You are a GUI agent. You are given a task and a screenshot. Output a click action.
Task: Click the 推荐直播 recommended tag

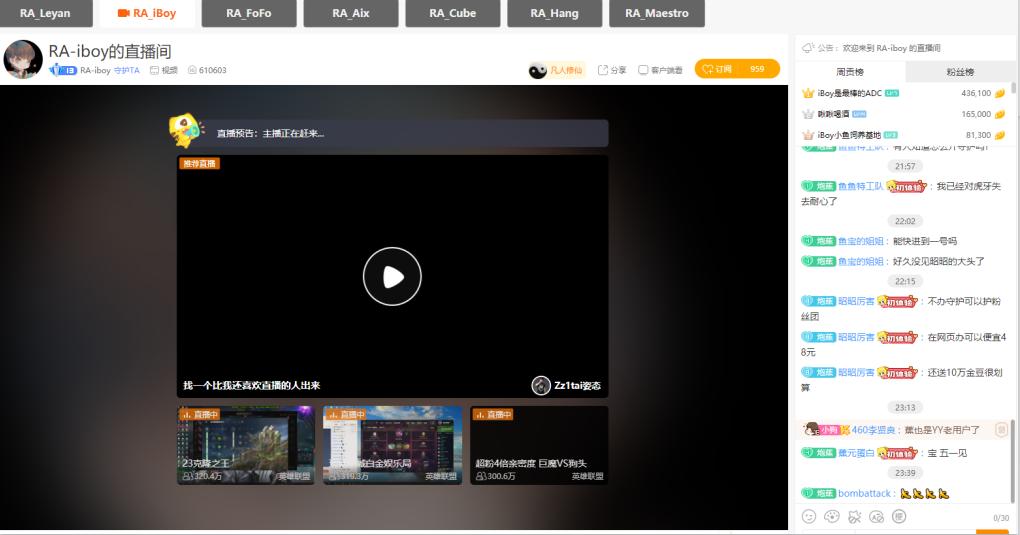click(199, 163)
